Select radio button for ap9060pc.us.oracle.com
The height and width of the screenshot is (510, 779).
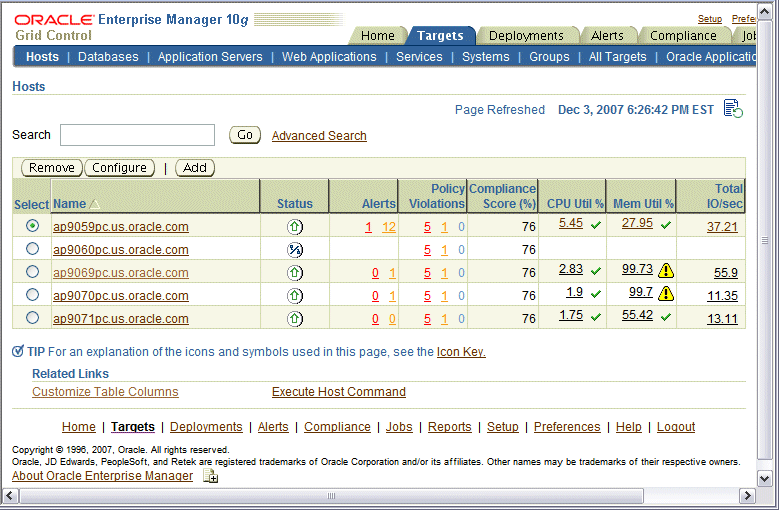[x=32, y=248]
